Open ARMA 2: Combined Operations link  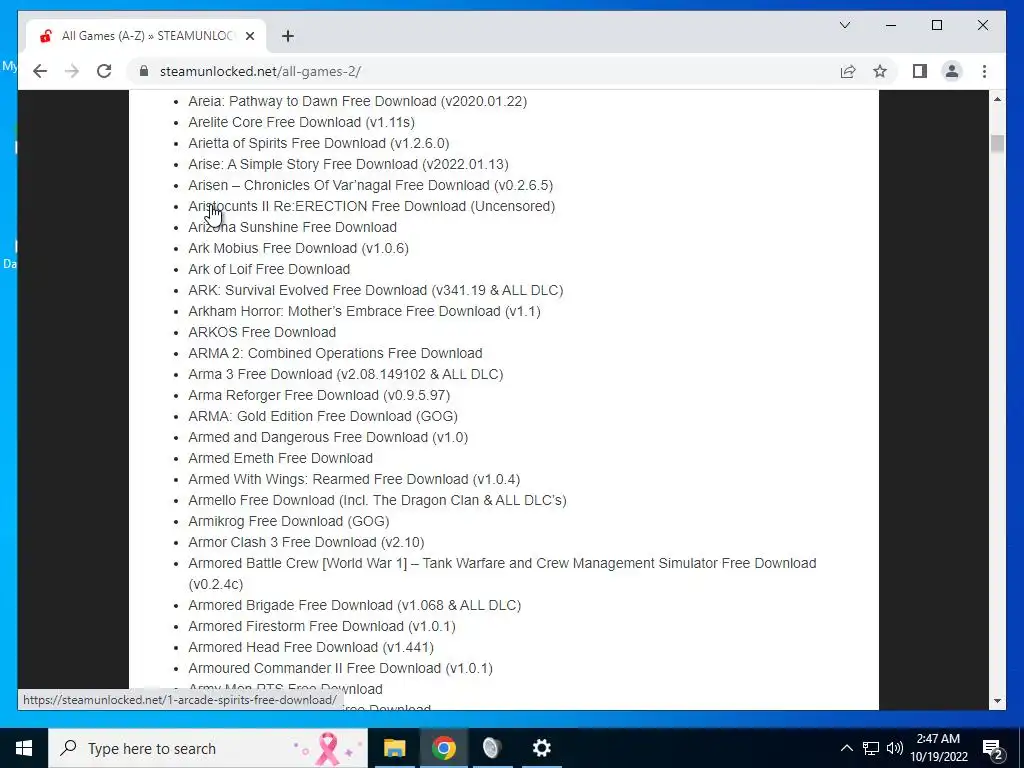point(335,353)
